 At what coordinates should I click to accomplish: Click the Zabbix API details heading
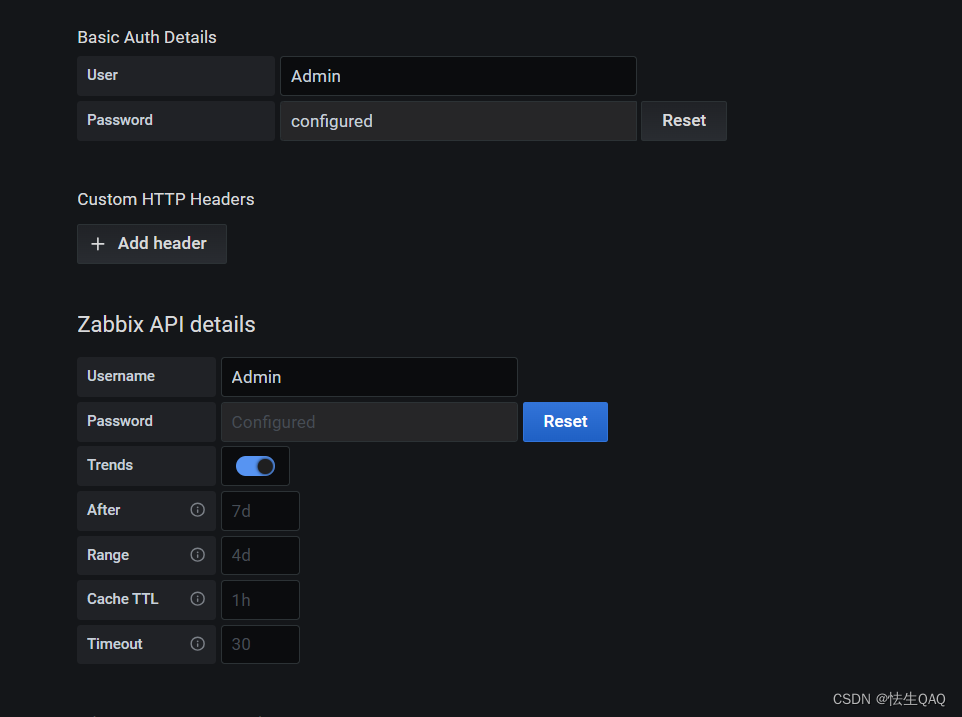(166, 324)
